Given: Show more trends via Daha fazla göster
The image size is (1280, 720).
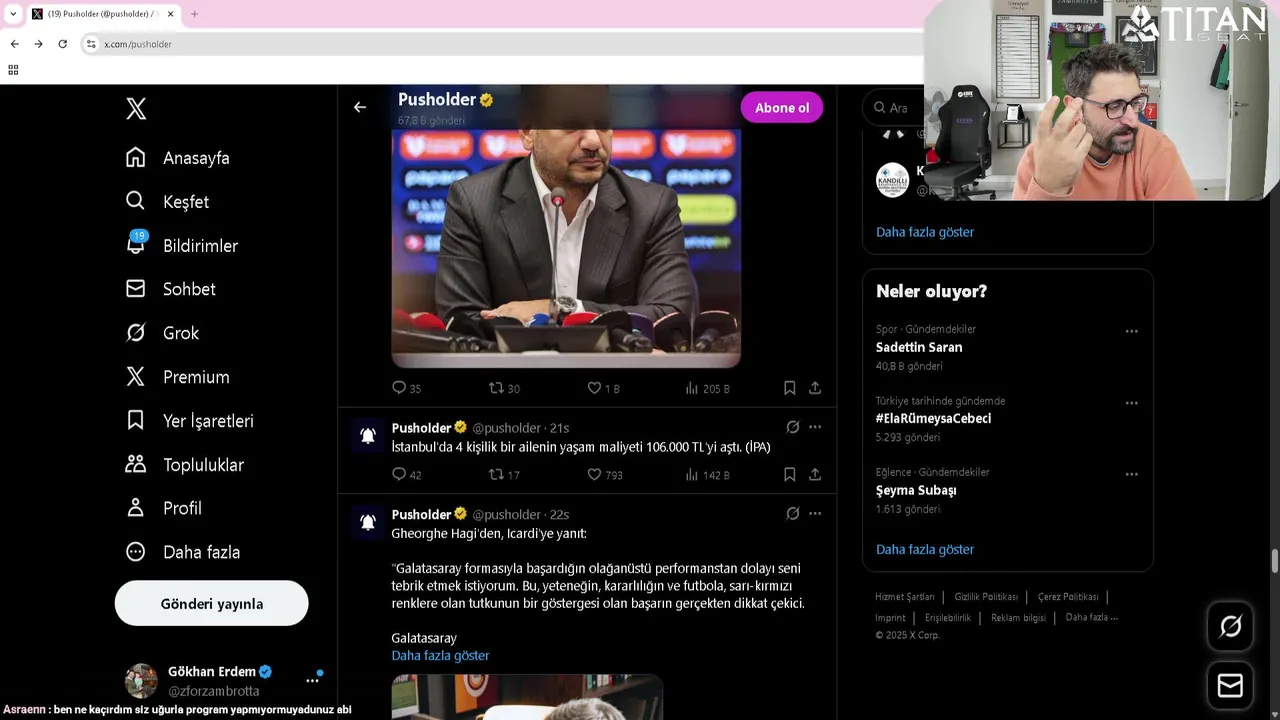Looking at the screenshot, I should (x=925, y=550).
